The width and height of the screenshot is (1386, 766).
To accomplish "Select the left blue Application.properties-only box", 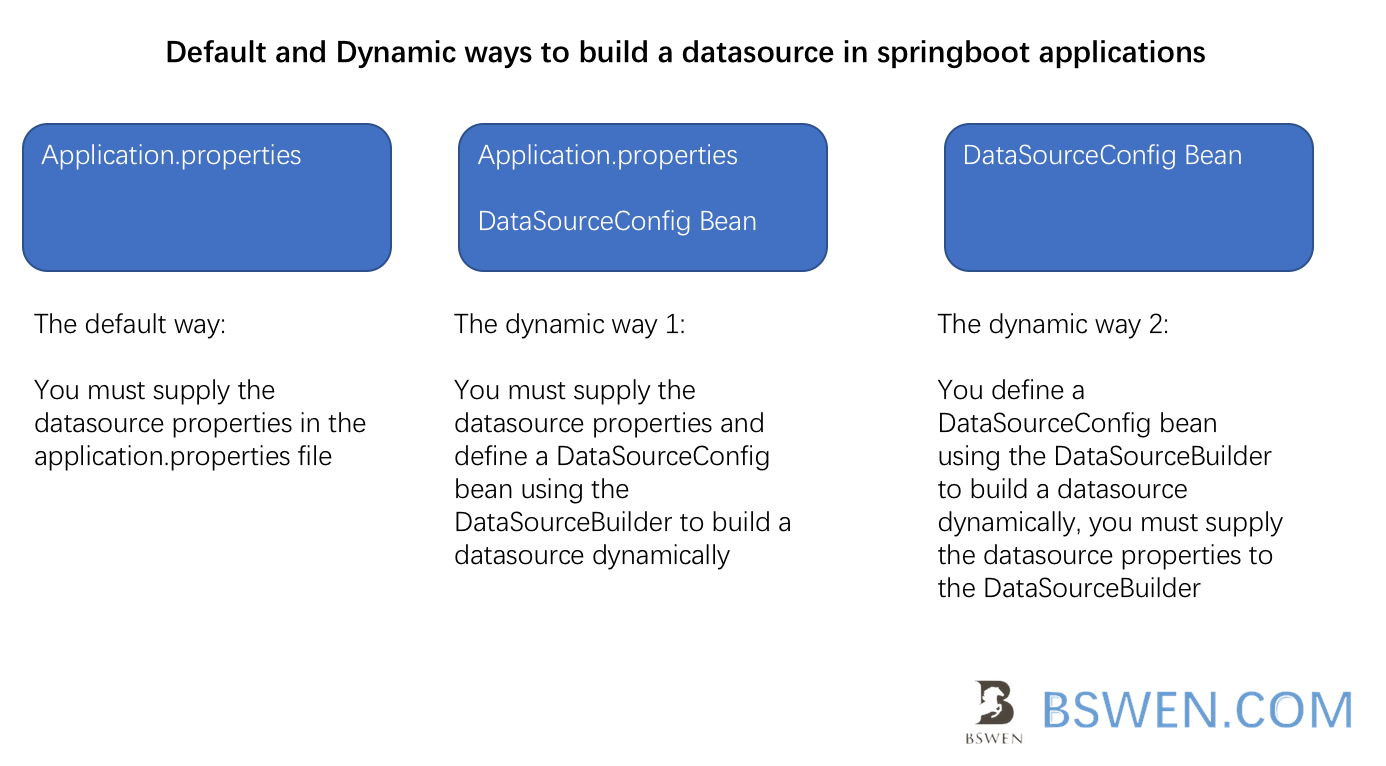I will (x=207, y=197).
